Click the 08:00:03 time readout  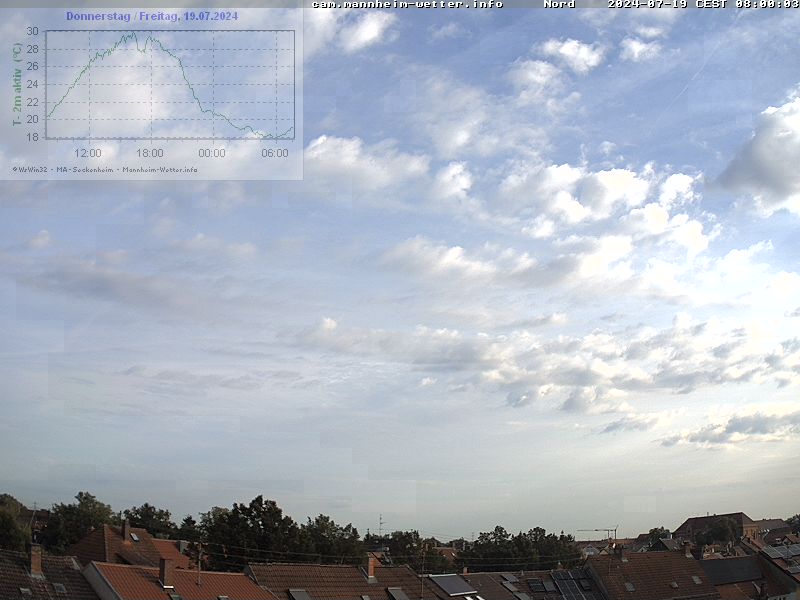pos(766,4)
